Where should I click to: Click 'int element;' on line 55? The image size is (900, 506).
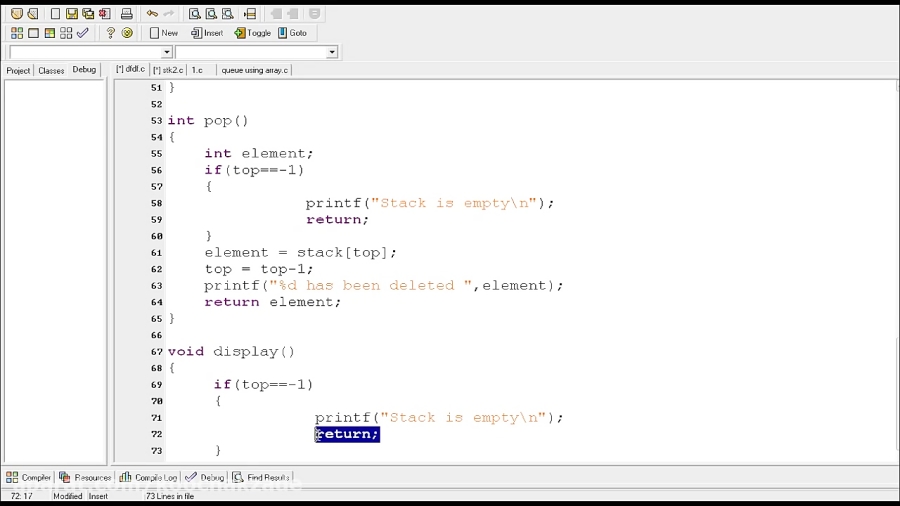click(259, 154)
